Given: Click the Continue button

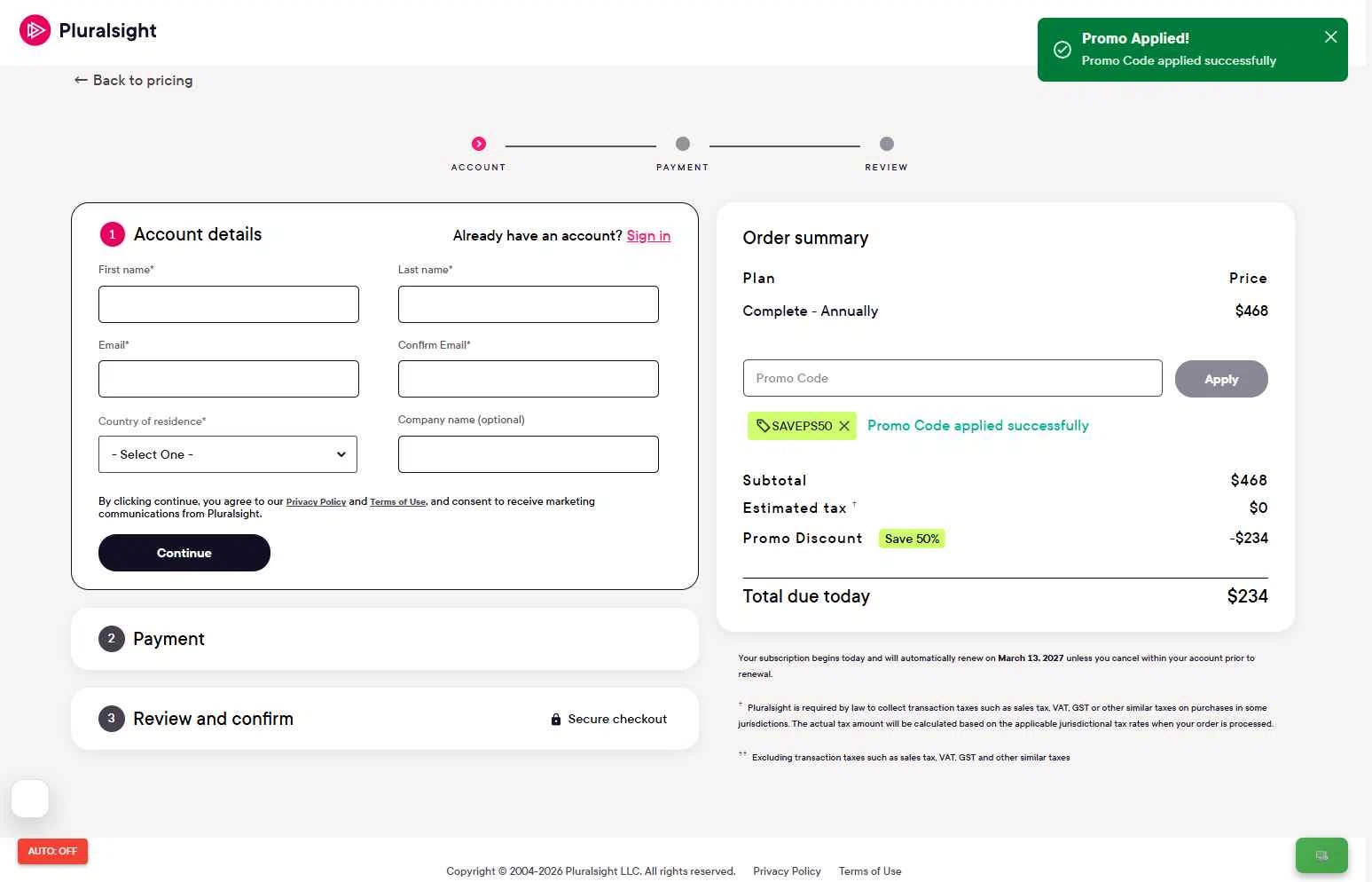Looking at the screenshot, I should (184, 553).
